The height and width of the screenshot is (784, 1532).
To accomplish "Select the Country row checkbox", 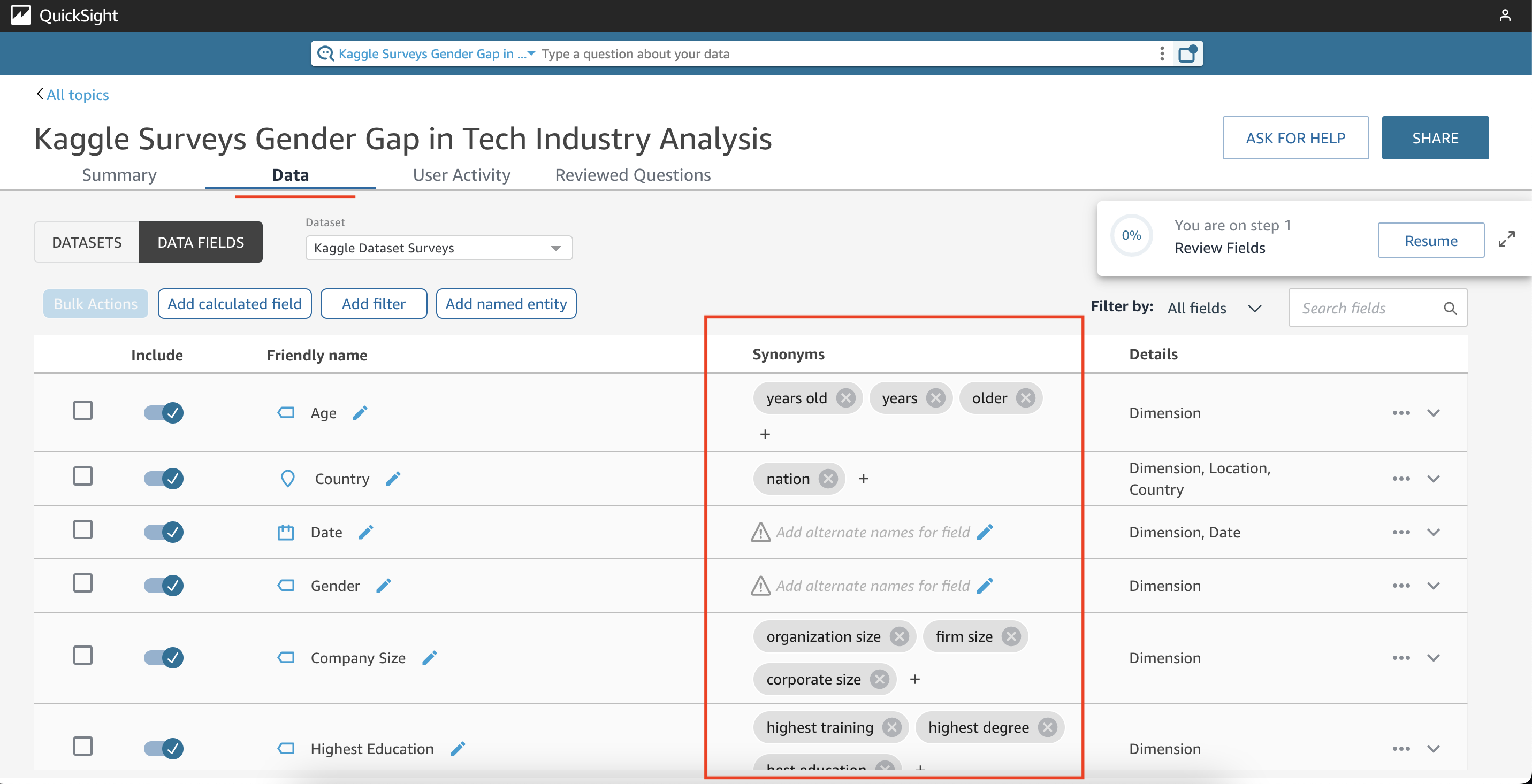I will coord(82,476).
